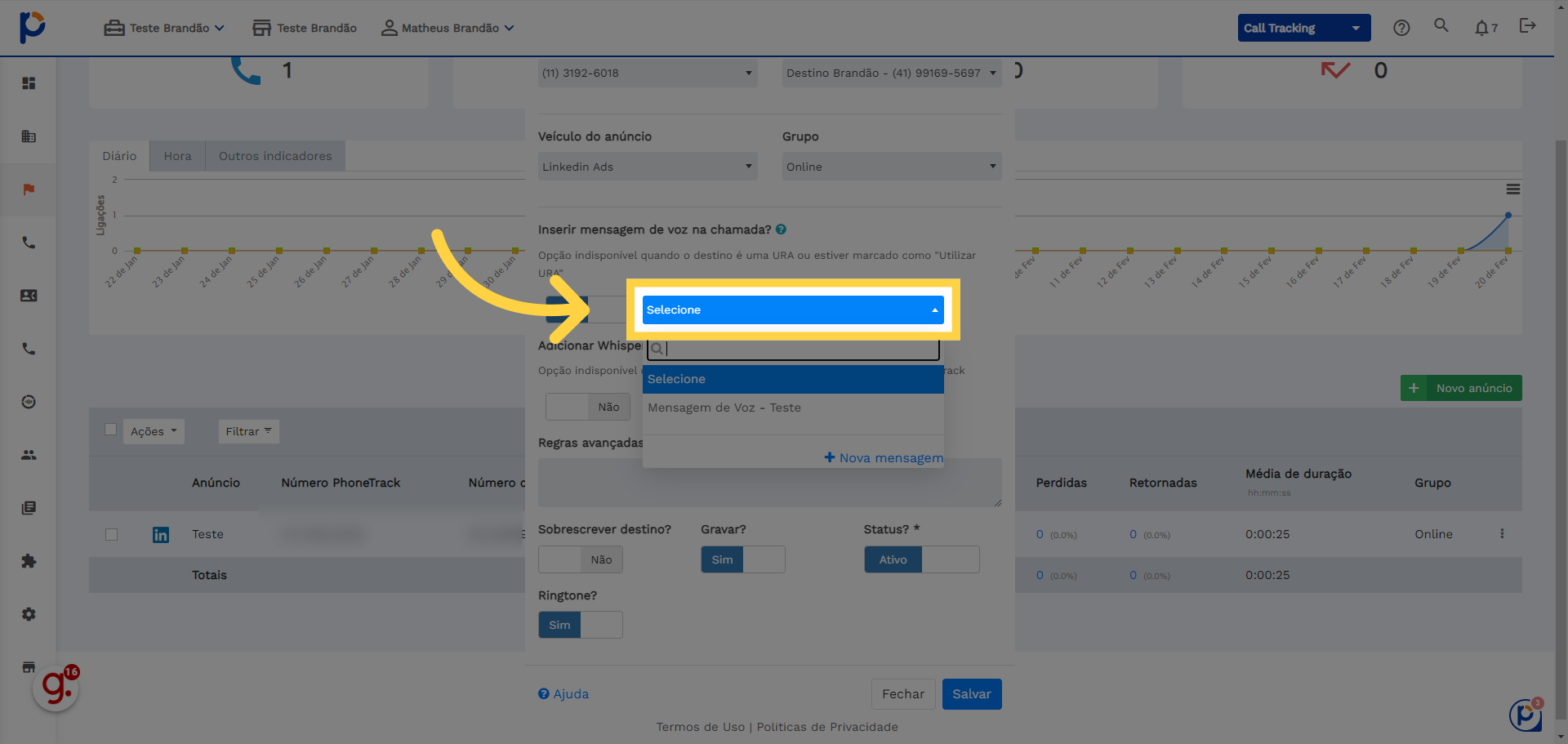
Task: Click the Teste Brandão store selector in header
Action: (x=305, y=28)
